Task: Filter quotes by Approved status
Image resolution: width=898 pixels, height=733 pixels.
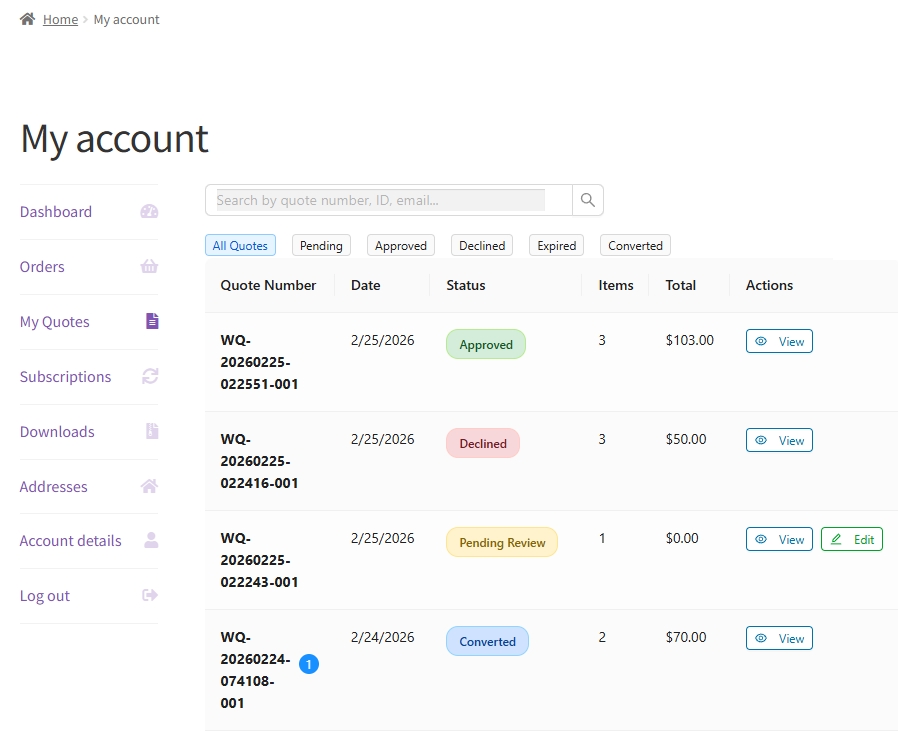Action: [401, 246]
